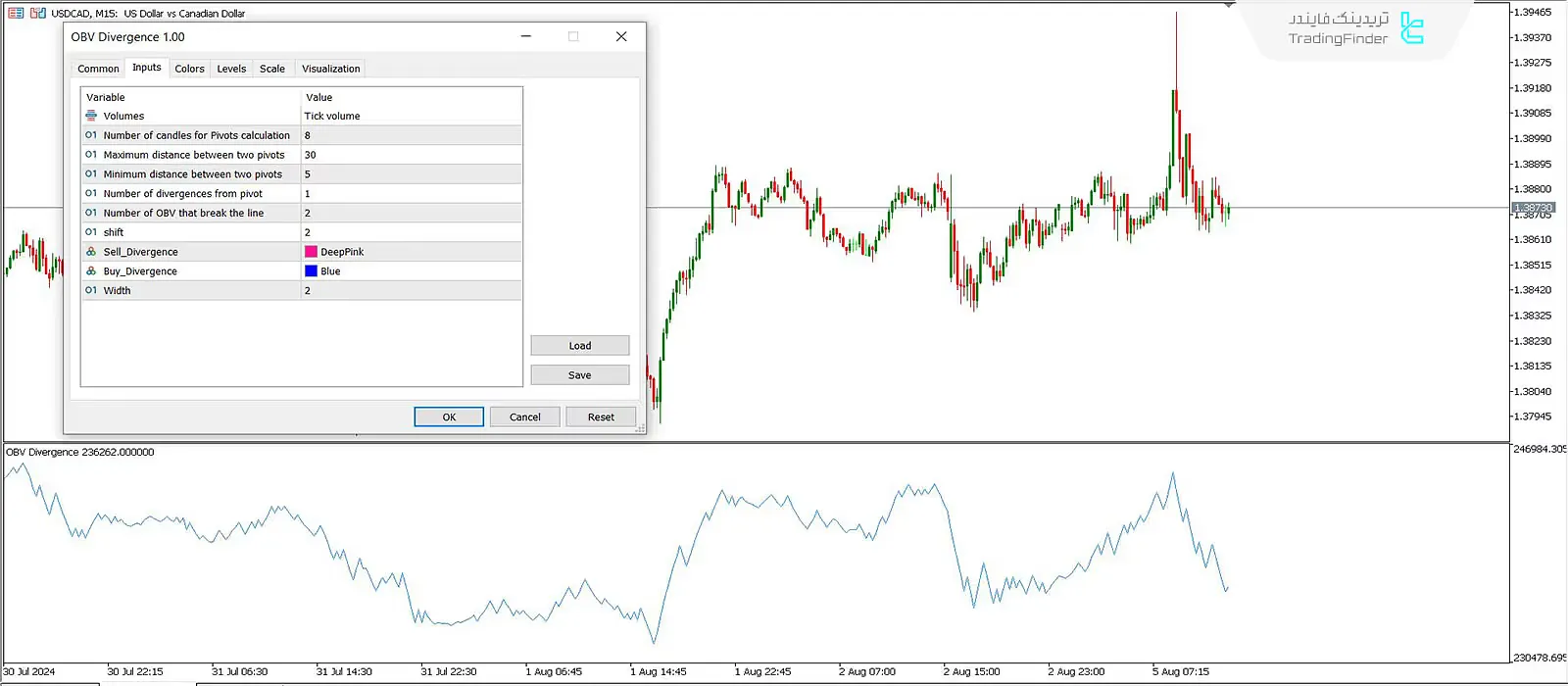This screenshot has height=686, width=1568.
Task: Open the Visualization tab
Action: pos(330,69)
